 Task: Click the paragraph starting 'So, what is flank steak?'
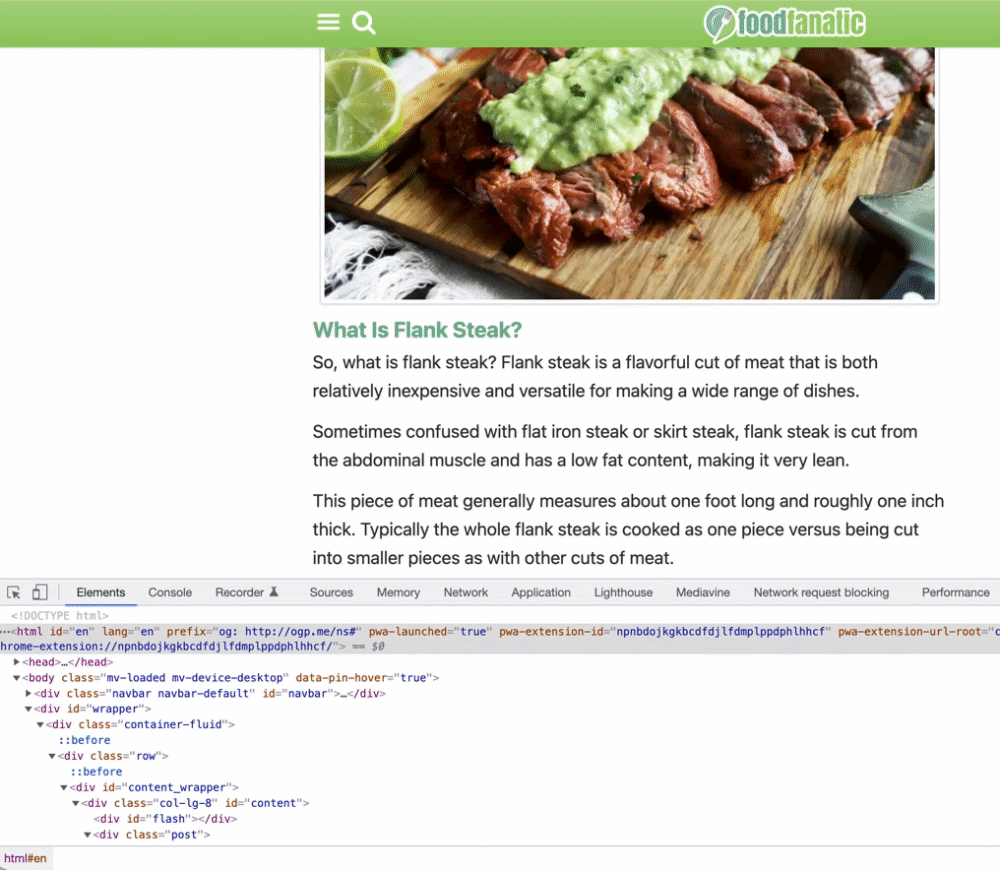595,376
